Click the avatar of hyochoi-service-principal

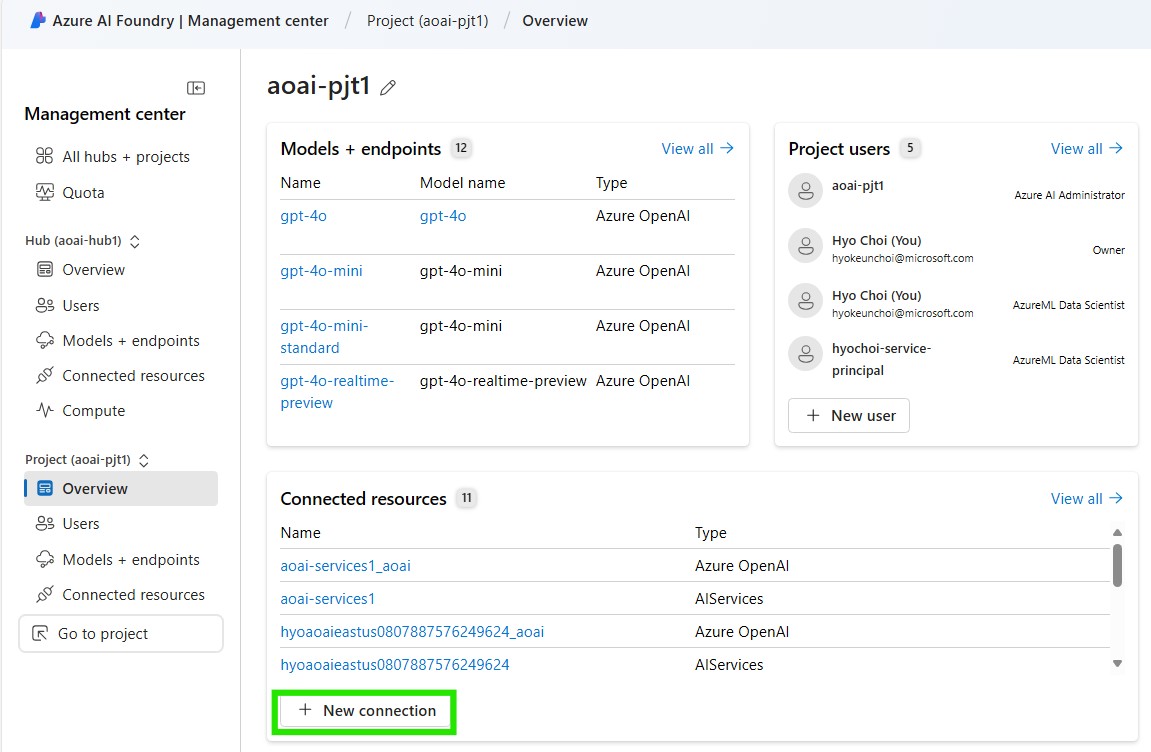coord(805,355)
